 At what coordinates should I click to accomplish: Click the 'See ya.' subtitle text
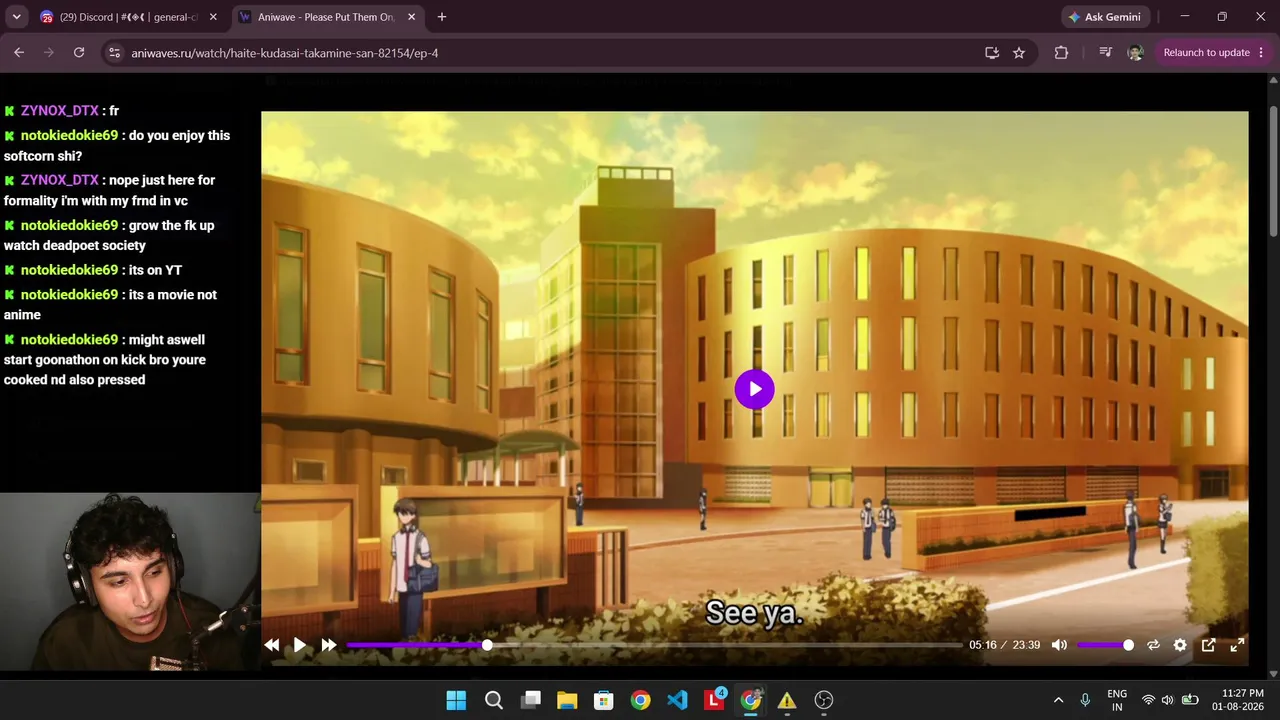point(754,612)
